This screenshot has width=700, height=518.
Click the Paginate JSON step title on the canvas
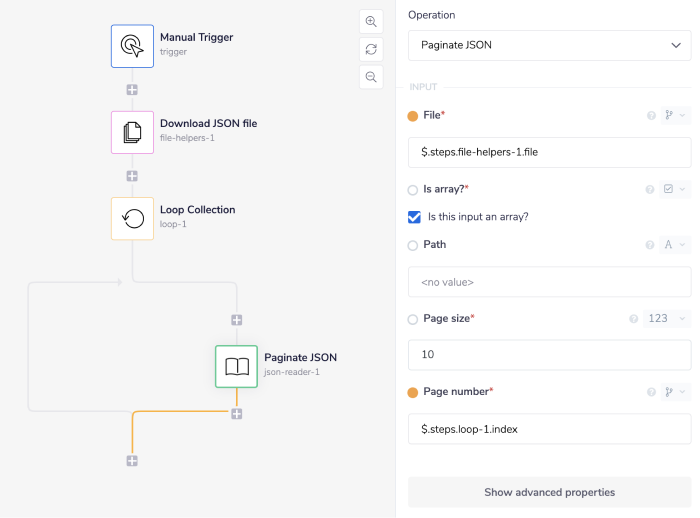[300, 358]
